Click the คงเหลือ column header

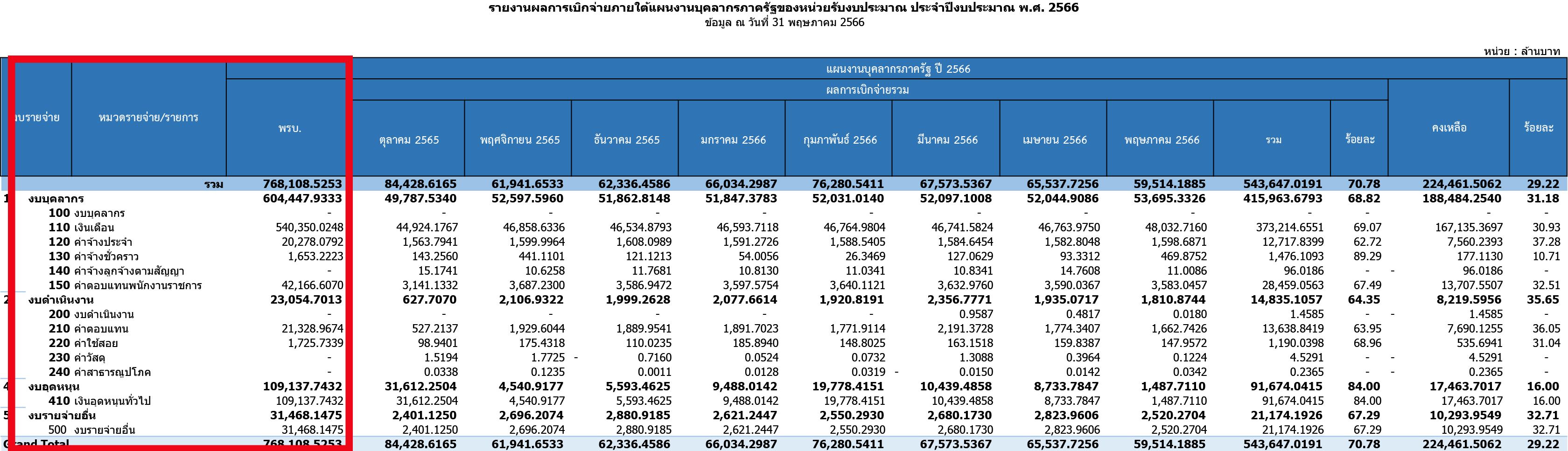(x=1449, y=127)
